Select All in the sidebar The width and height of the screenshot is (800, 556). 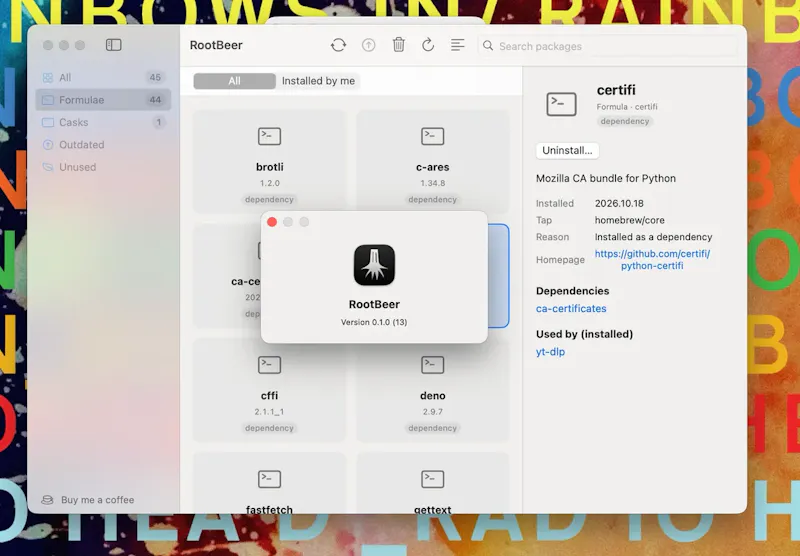[x=103, y=78]
